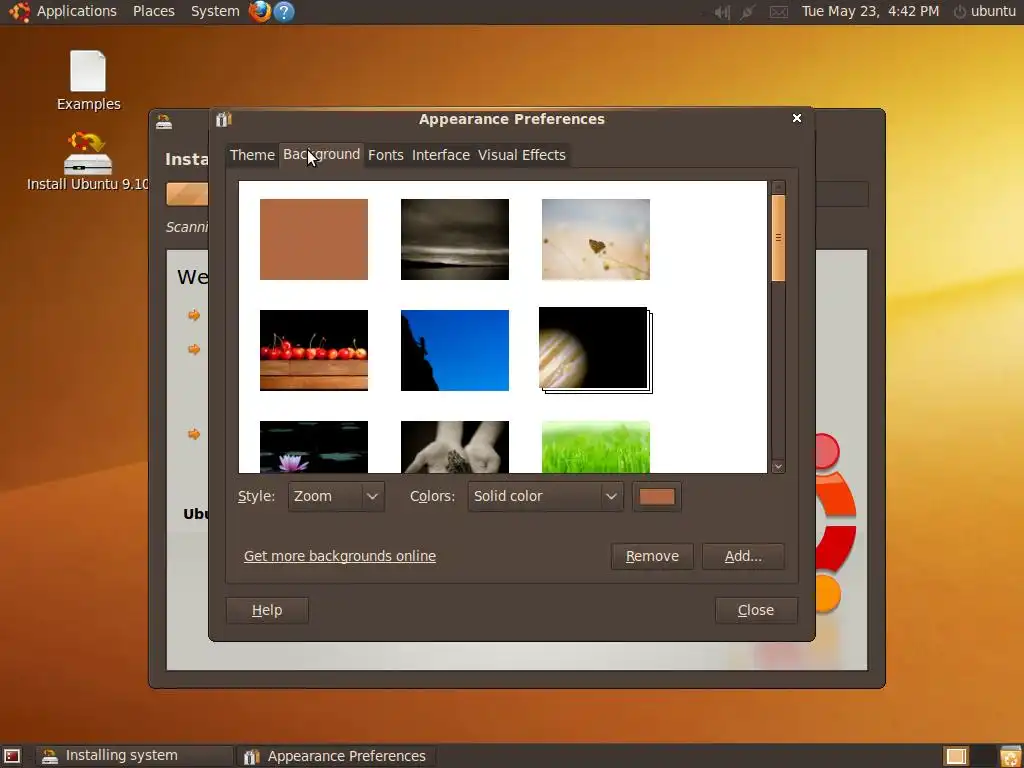Select the Background tab
This screenshot has height=768, width=1024.
coord(321,154)
